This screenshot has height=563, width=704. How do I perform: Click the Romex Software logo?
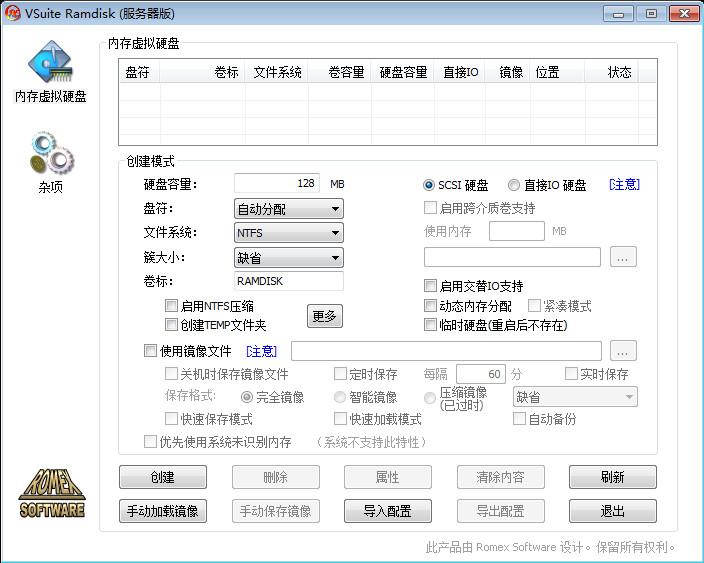coord(52,494)
